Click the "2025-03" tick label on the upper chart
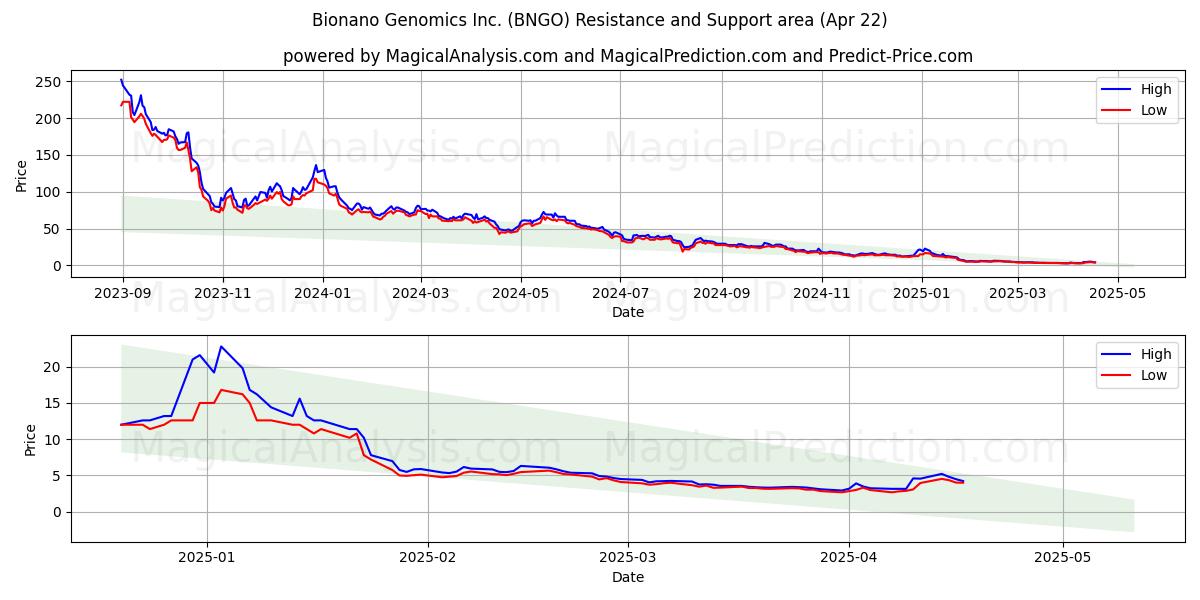This screenshot has width=1200, height=600. 1017,294
